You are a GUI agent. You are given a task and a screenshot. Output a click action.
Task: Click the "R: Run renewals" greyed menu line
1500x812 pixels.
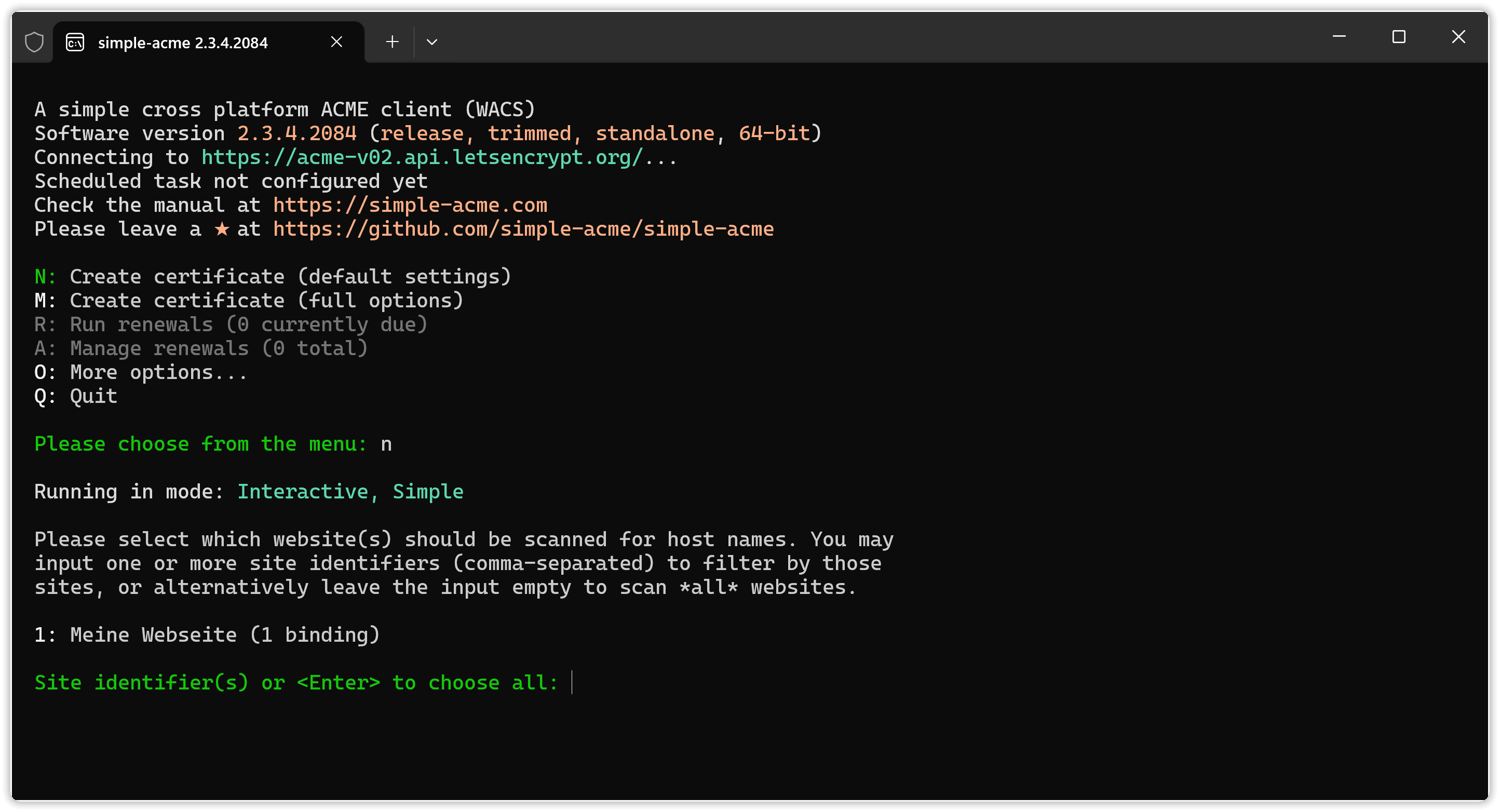coord(231,324)
